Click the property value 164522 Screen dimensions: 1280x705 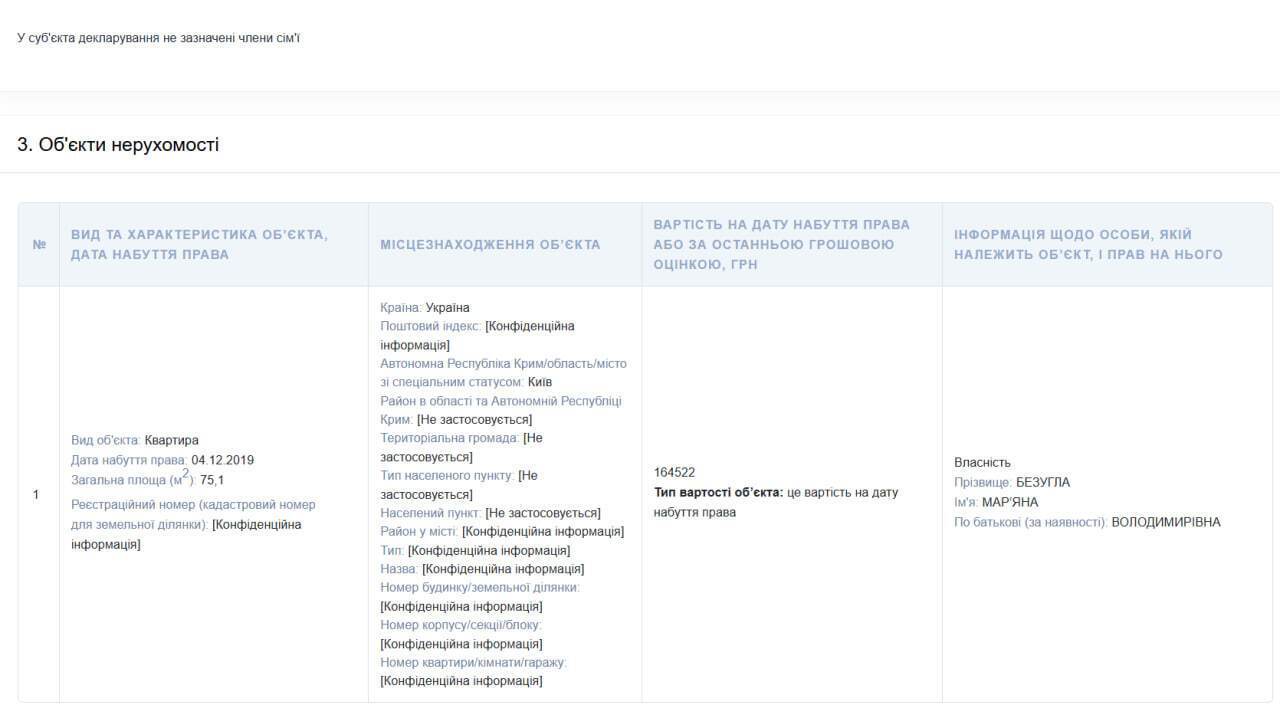(x=674, y=472)
